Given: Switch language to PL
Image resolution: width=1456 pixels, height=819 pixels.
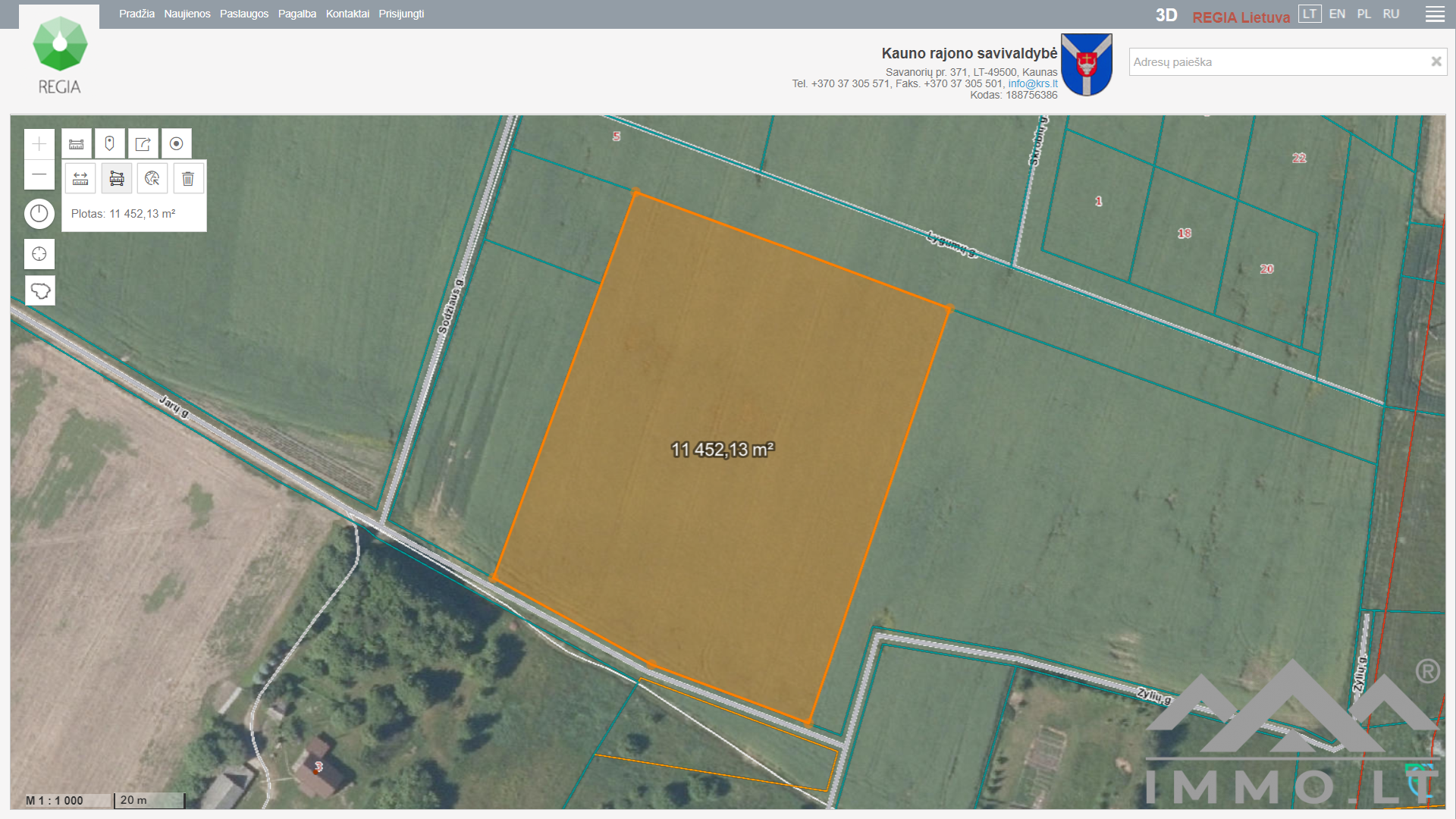Looking at the screenshot, I should click(x=1364, y=14).
